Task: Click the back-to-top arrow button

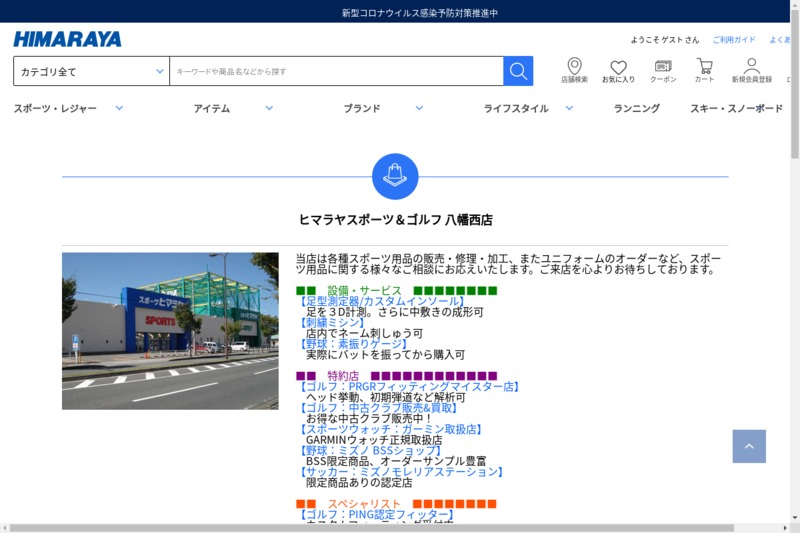Action: (x=749, y=446)
